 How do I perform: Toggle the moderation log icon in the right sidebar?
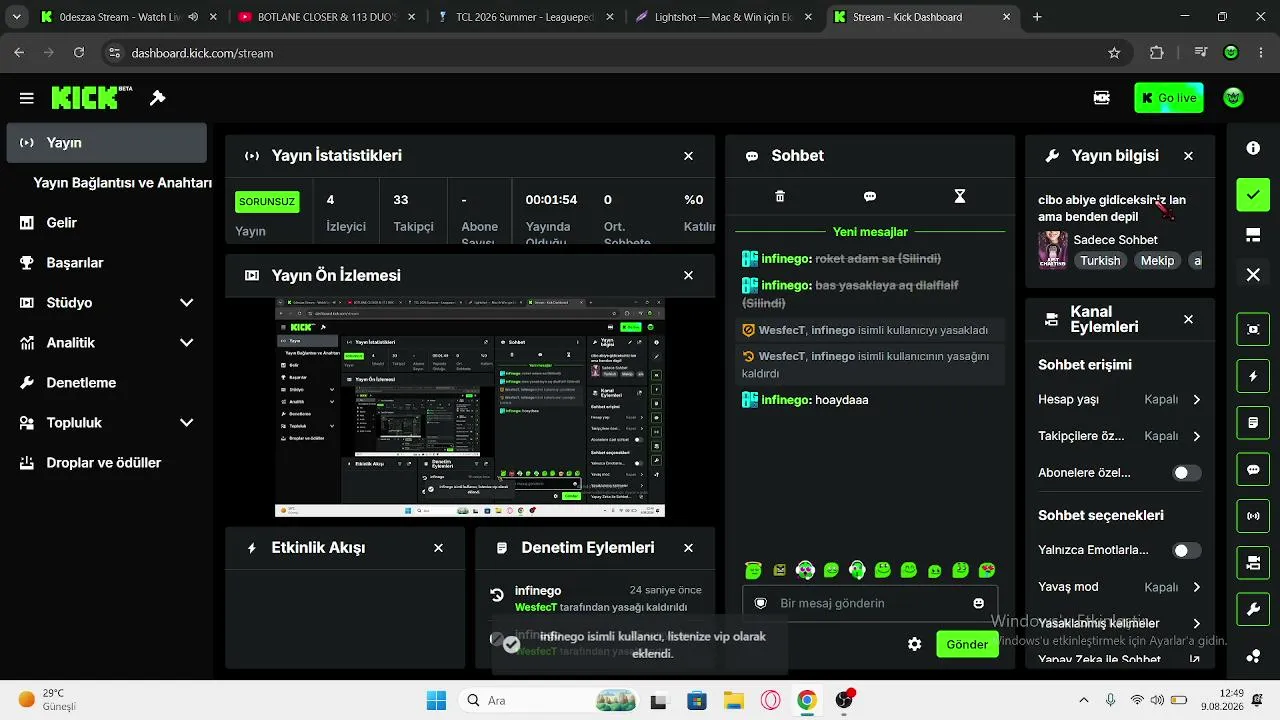pos(1253,423)
